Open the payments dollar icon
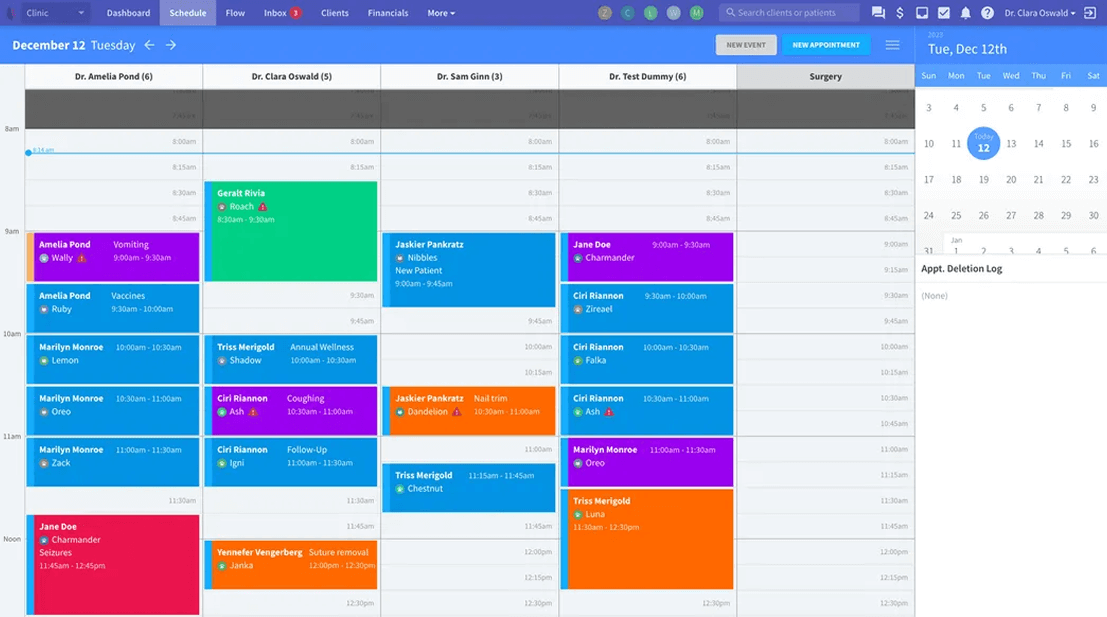 coord(899,13)
